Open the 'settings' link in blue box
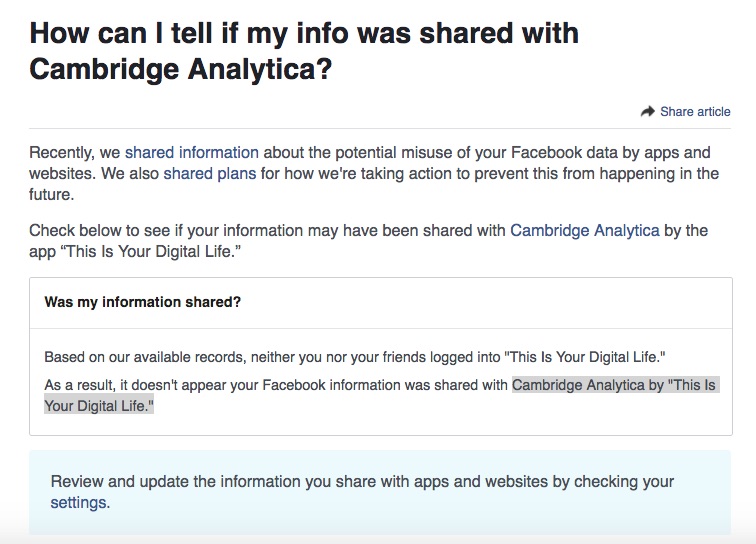 [x=78, y=502]
